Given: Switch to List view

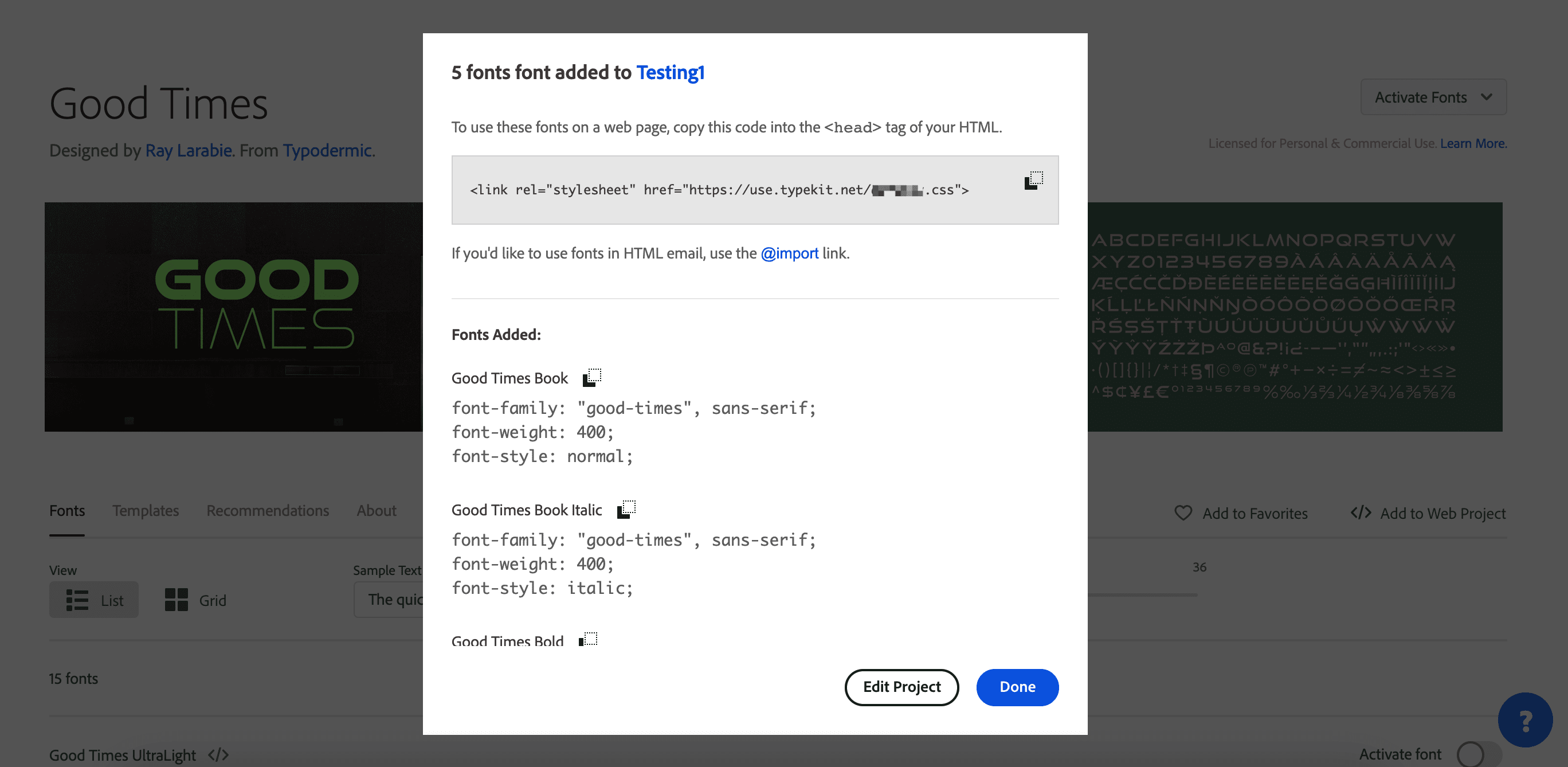Looking at the screenshot, I should click(94, 600).
